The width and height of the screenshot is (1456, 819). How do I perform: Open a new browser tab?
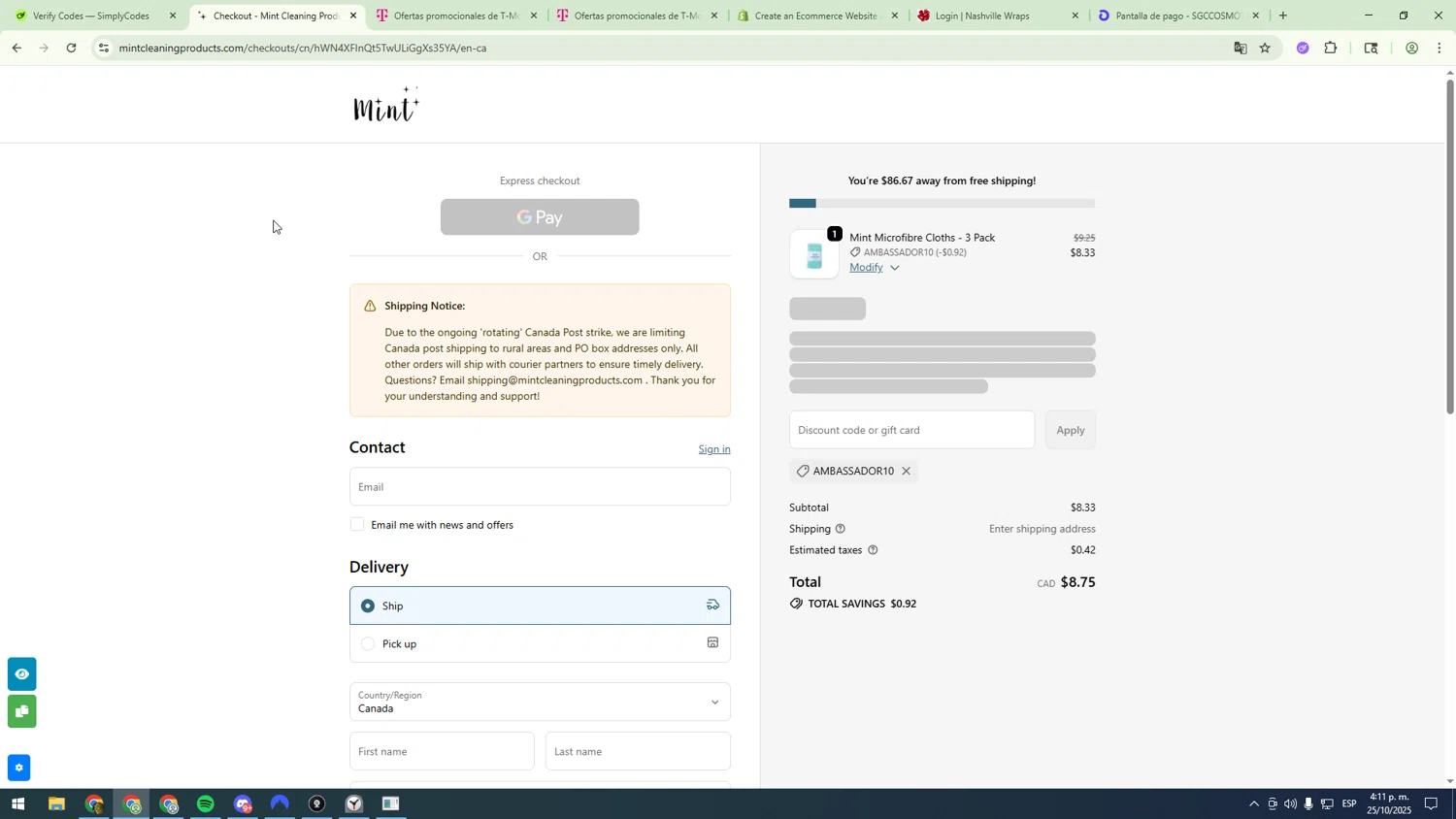pyautogui.click(x=1283, y=16)
